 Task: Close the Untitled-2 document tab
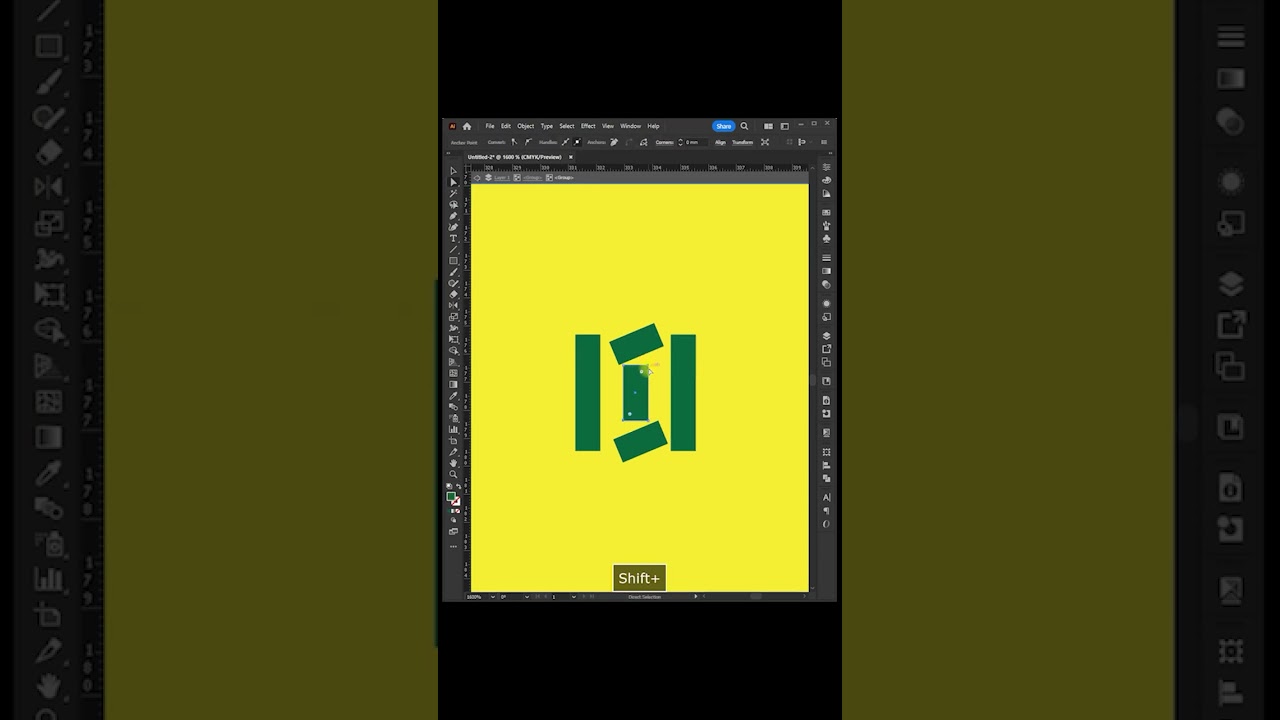pyautogui.click(x=571, y=157)
